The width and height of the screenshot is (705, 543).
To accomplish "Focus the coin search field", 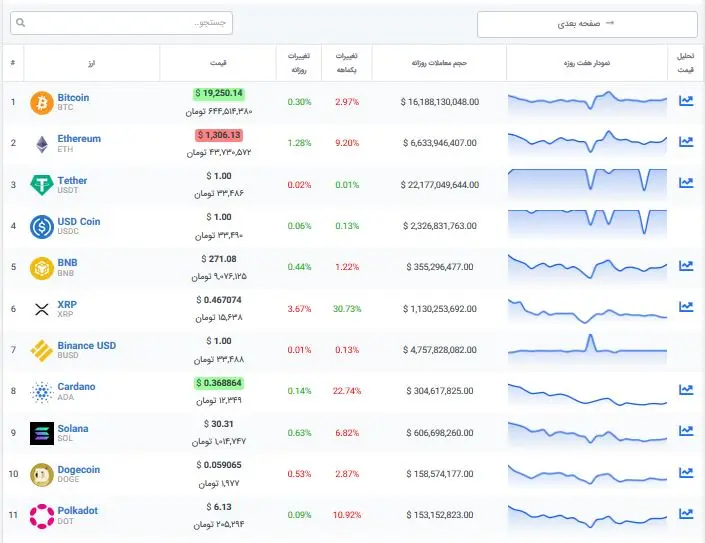I will tap(121, 23).
